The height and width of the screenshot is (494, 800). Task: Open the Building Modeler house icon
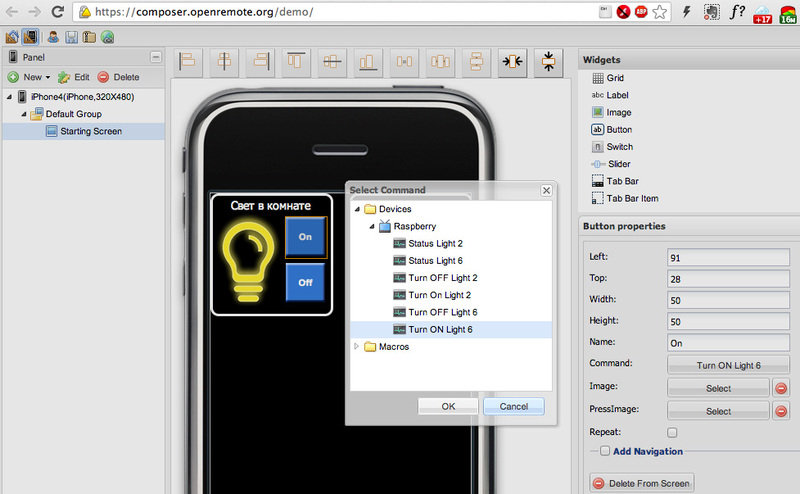12,37
